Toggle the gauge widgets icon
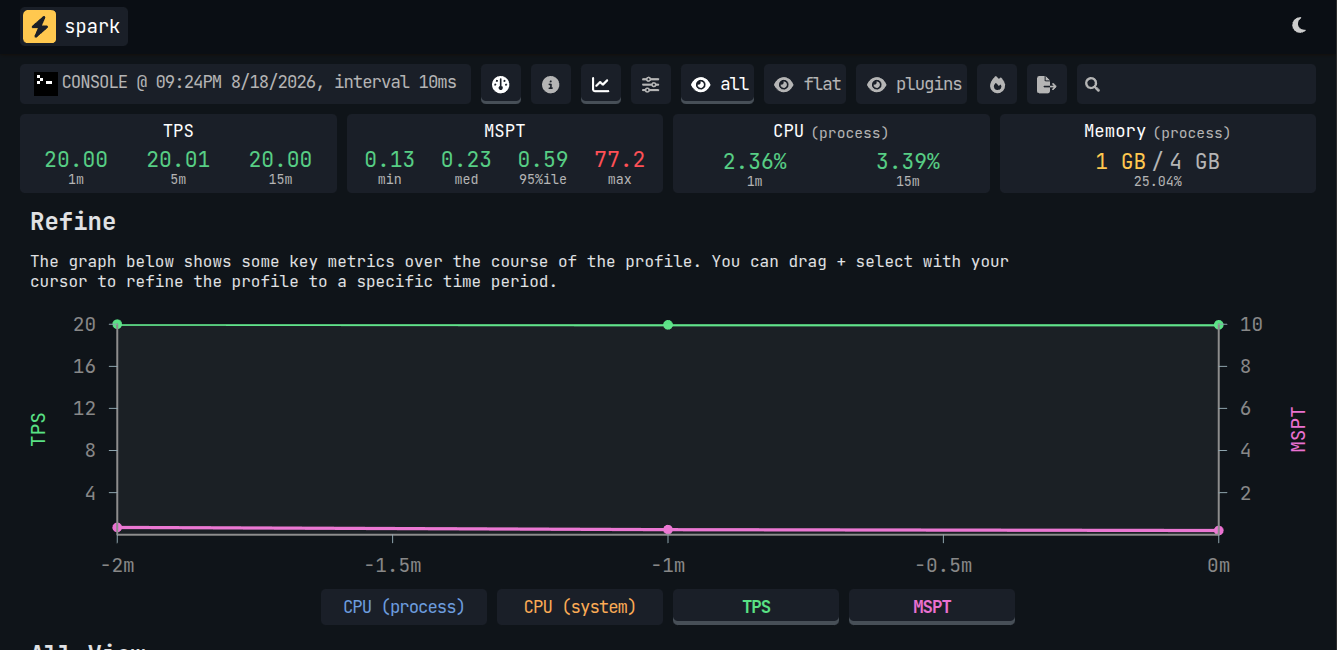This screenshot has height=650, width=1337. [x=501, y=85]
